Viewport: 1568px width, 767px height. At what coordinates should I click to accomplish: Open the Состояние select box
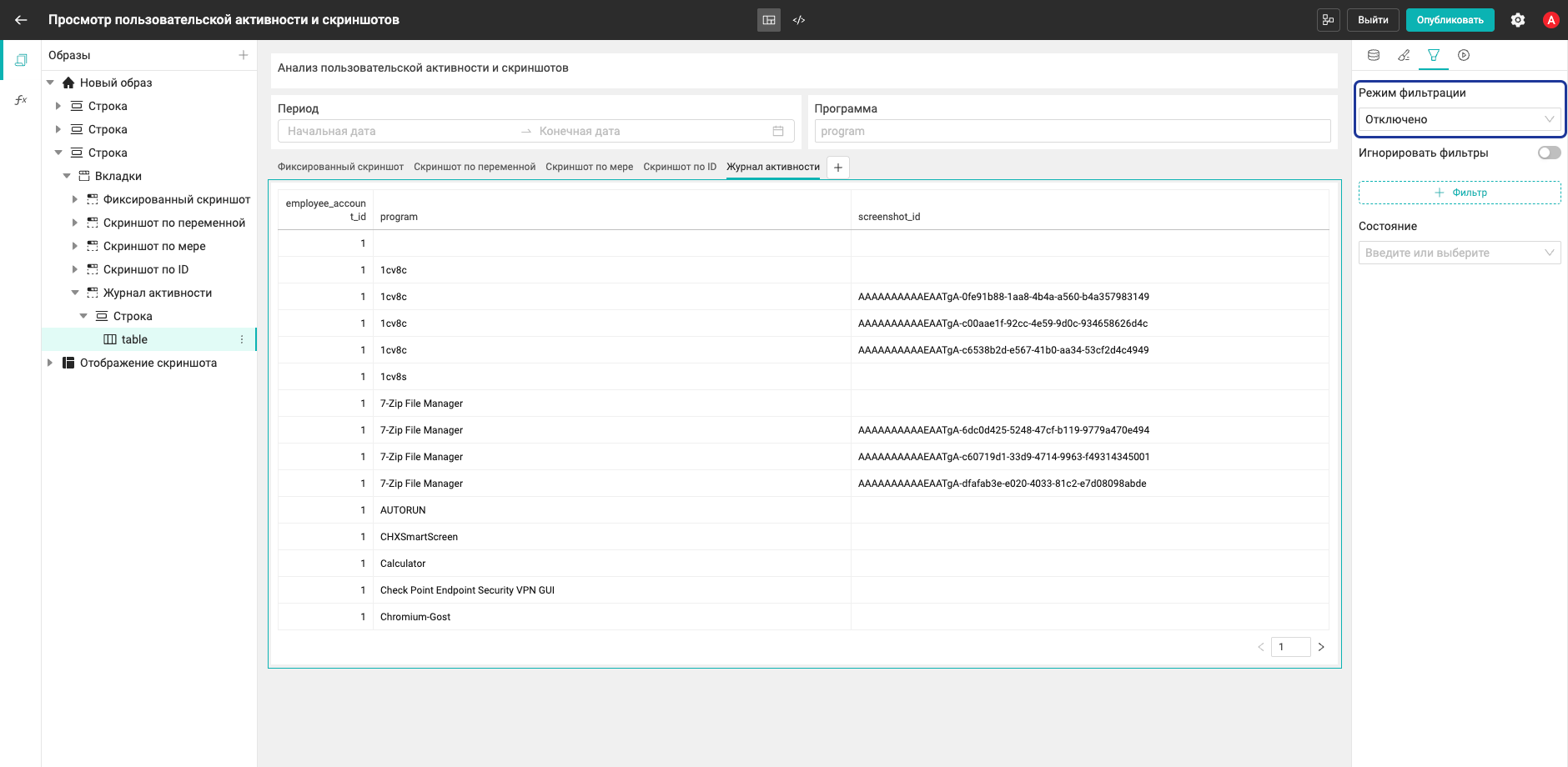point(1460,253)
